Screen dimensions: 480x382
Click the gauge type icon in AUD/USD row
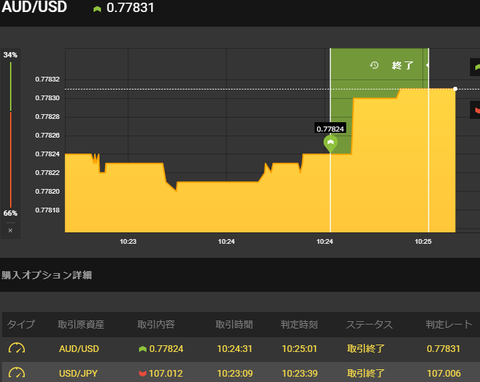coord(17,348)
